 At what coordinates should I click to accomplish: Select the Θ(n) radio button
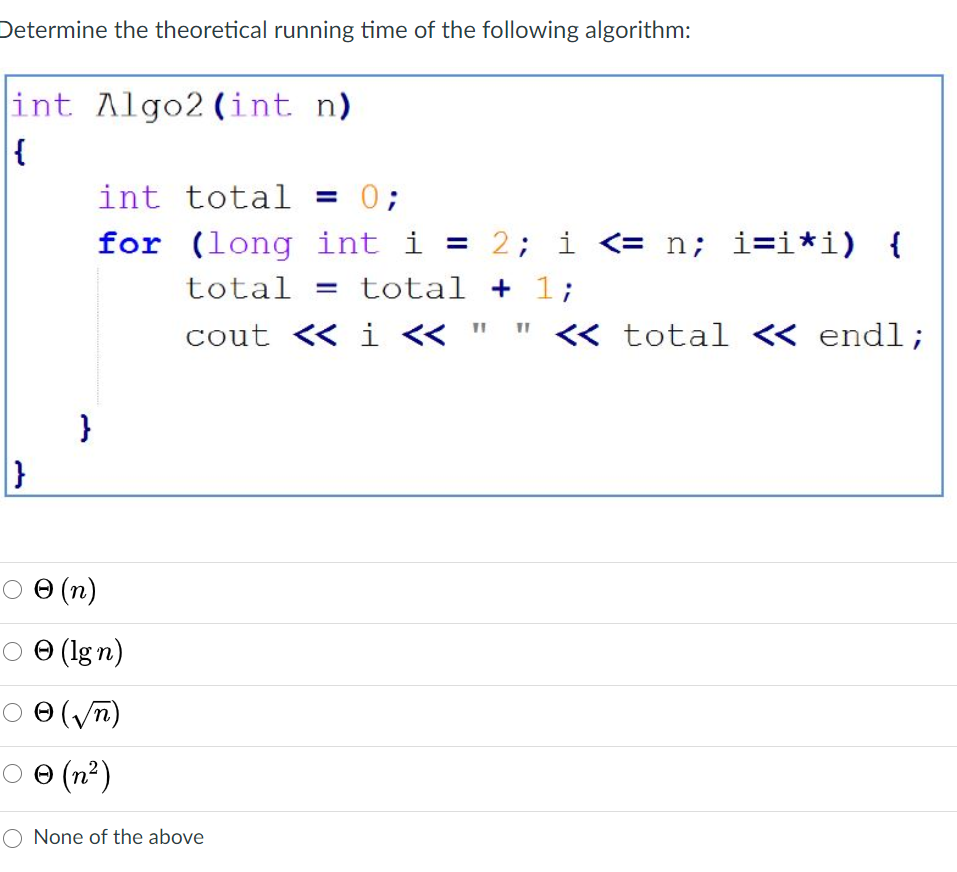coord(11,590)
